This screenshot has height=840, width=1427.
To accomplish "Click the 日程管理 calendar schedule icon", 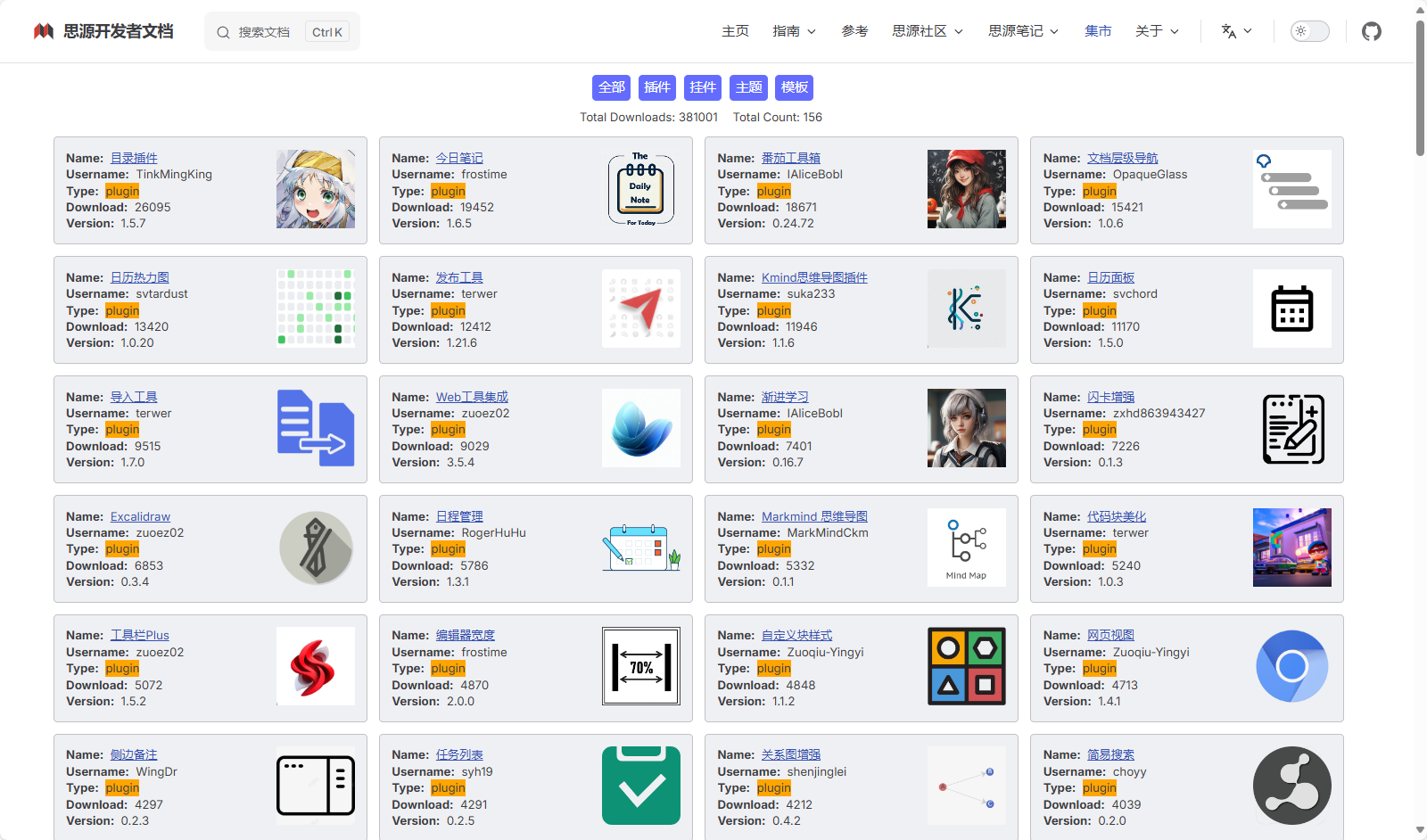I will pyautogui.click(x=641, y=548).
